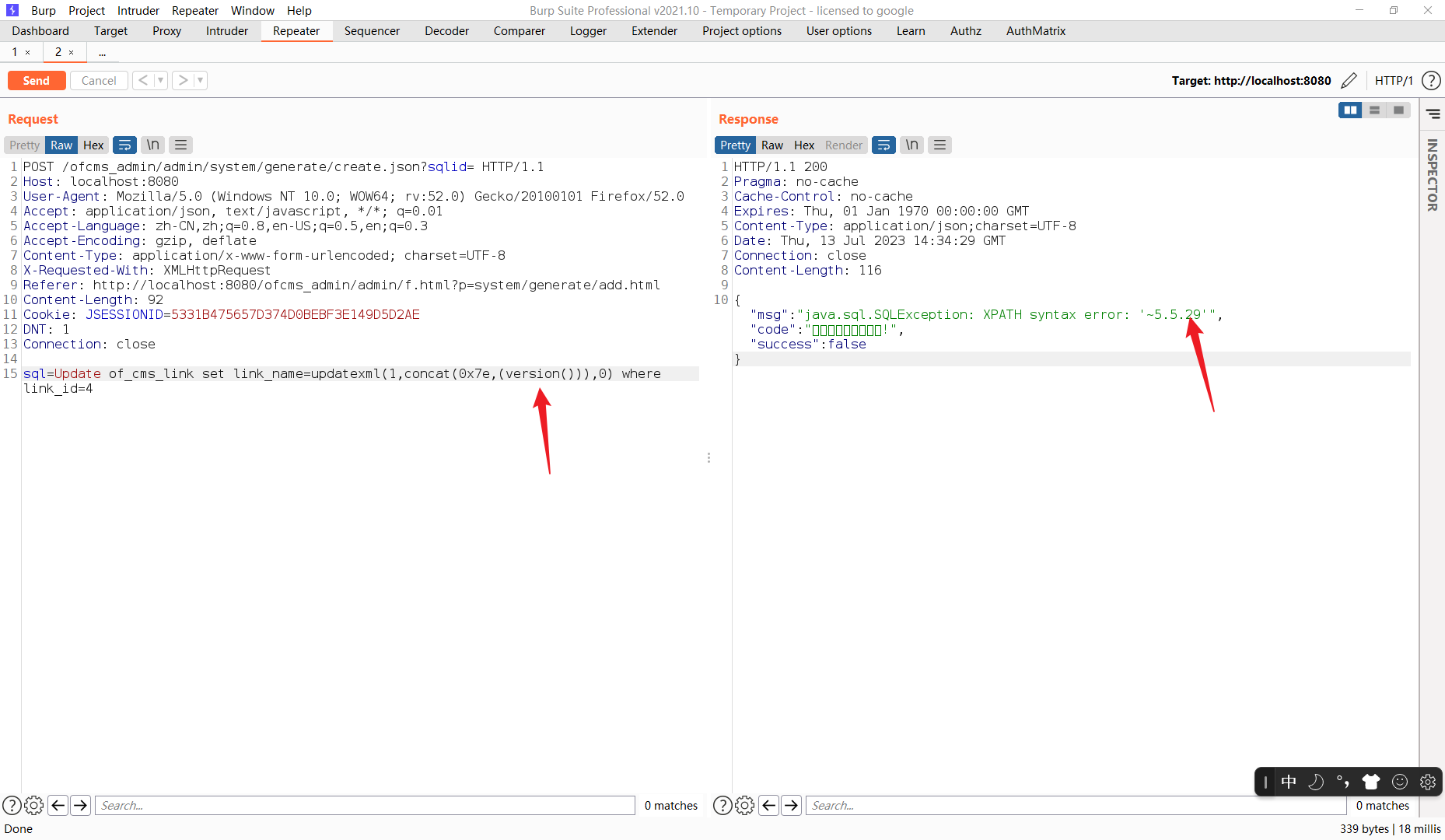Toggle non-printable character display in the Response
This screenshot has height=840, width=1445.
(911, 145)
